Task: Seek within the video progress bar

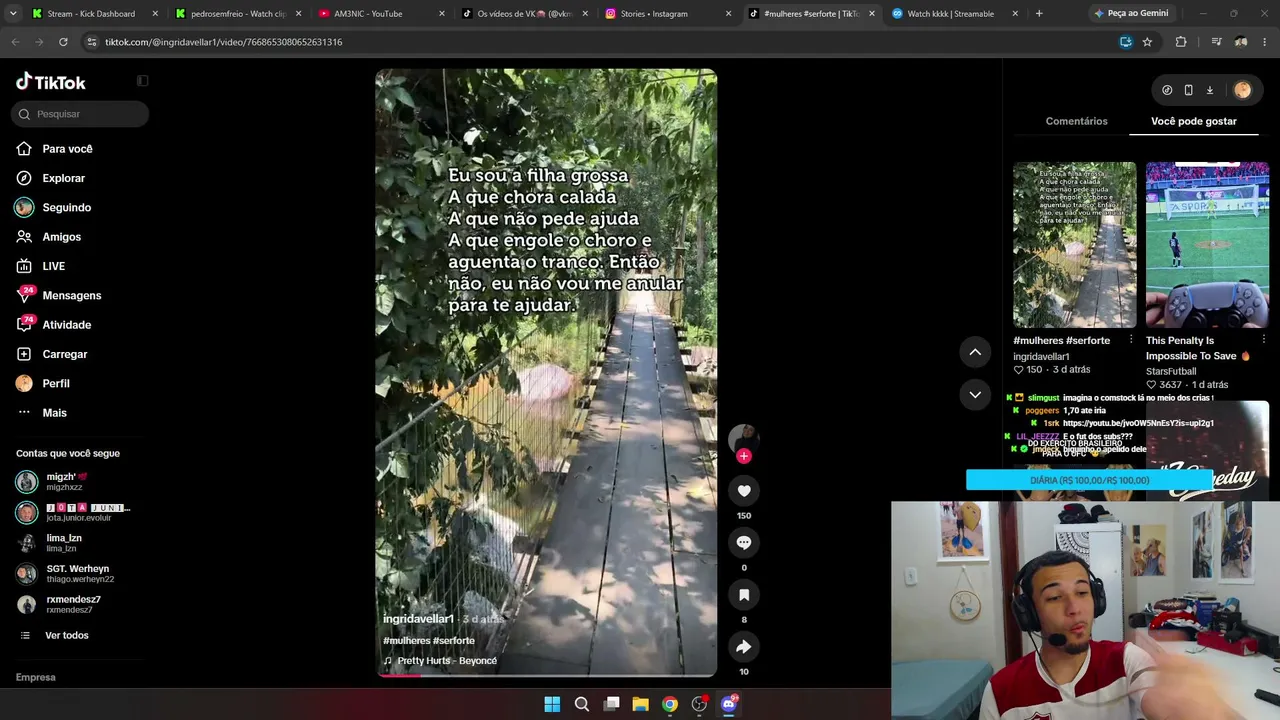Action: click(x=546, y=674)
